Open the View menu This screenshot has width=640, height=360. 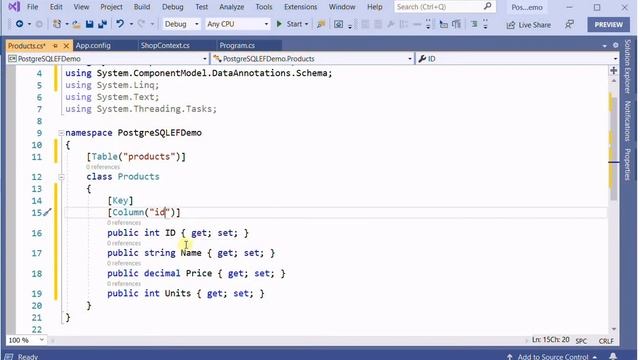pyautogui.click(x=81, y=7)
